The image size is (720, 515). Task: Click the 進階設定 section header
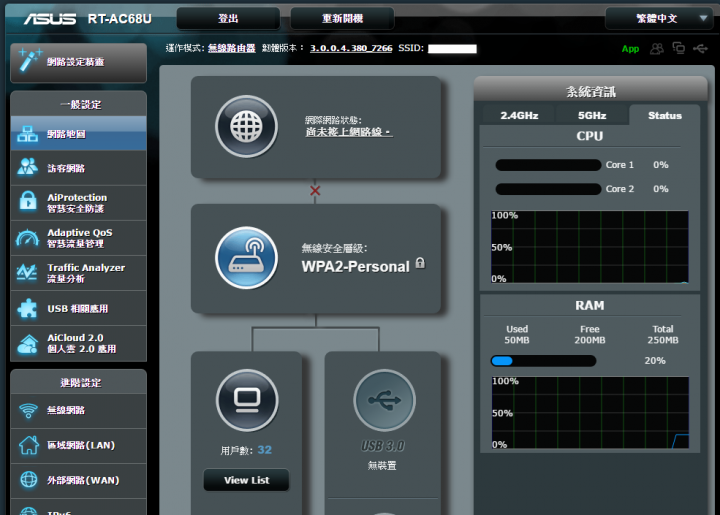80,383
